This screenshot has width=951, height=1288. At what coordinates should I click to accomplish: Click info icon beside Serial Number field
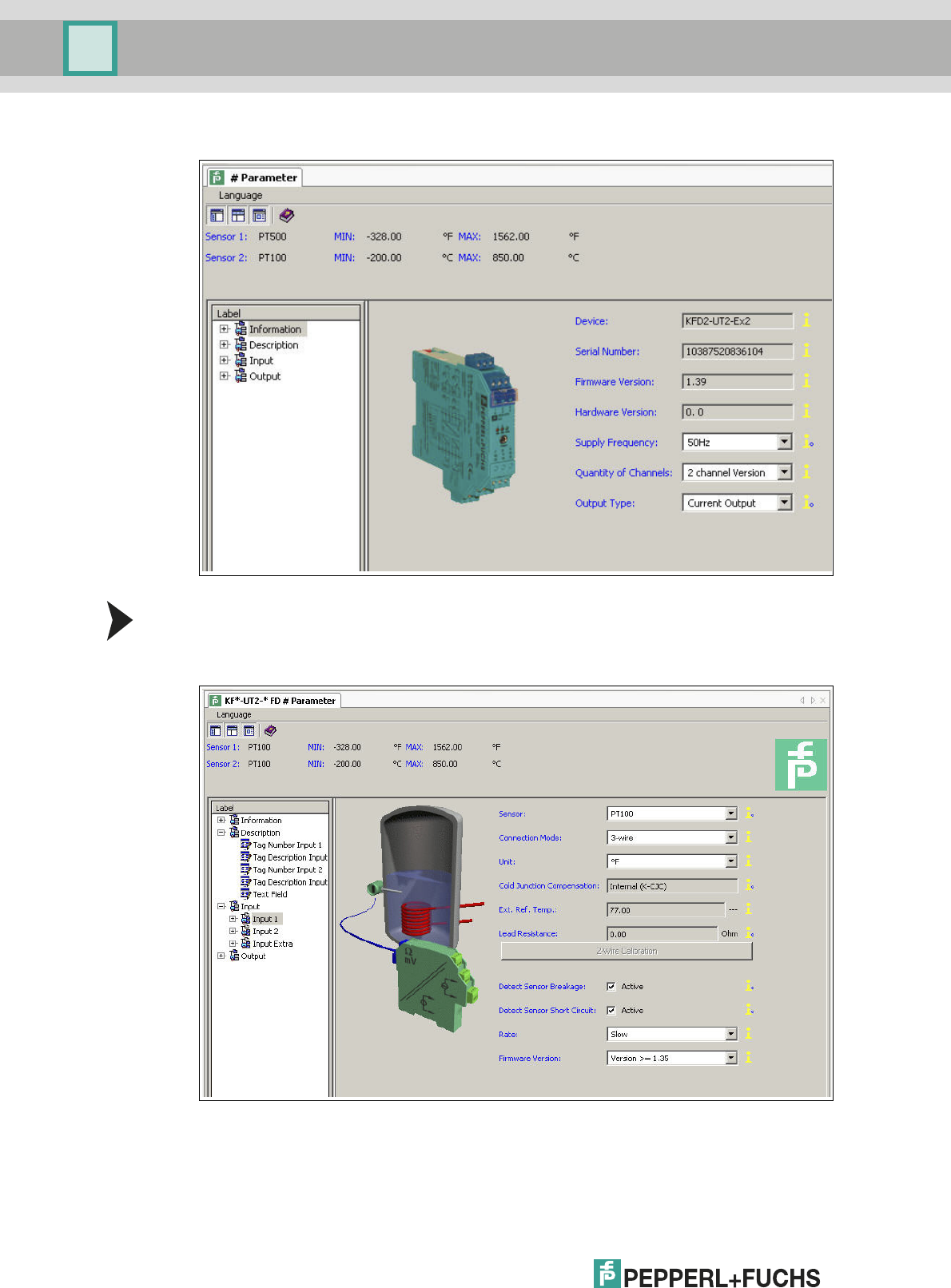pos(806,351)
